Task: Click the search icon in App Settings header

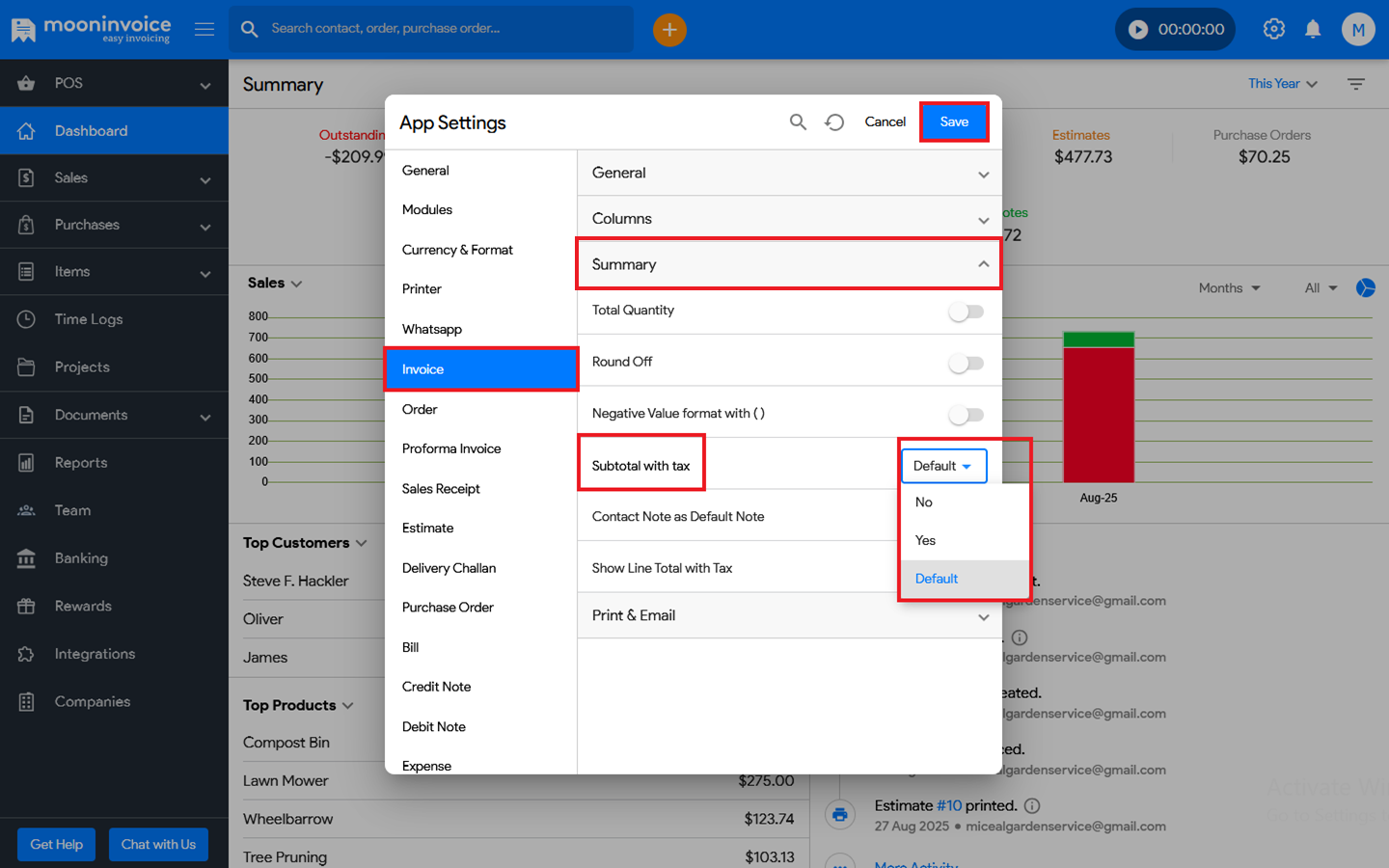Action: pyautogui.click(x=798, y=122)
